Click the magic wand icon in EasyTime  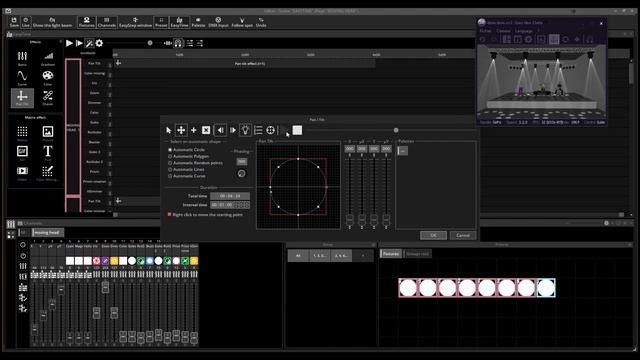coord(89,43)
